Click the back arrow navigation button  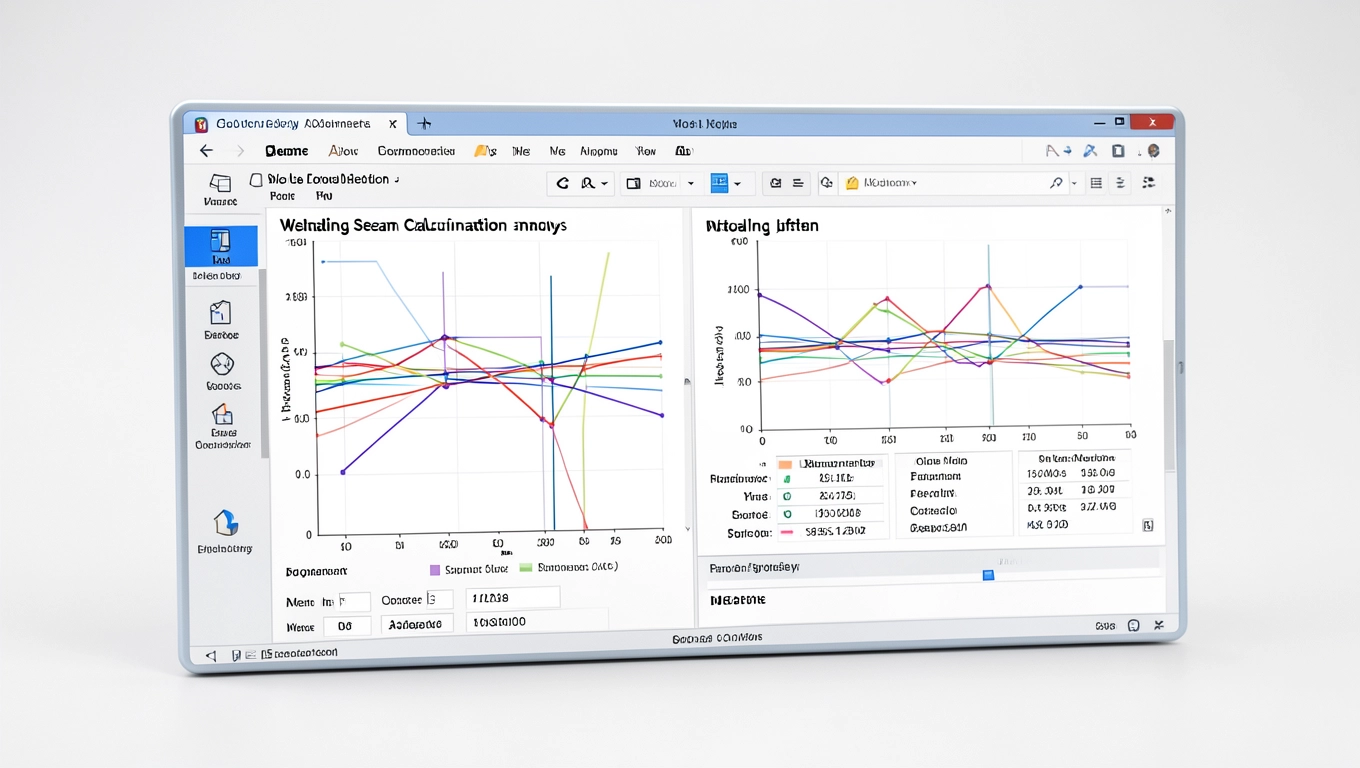(x=206, y=151)
